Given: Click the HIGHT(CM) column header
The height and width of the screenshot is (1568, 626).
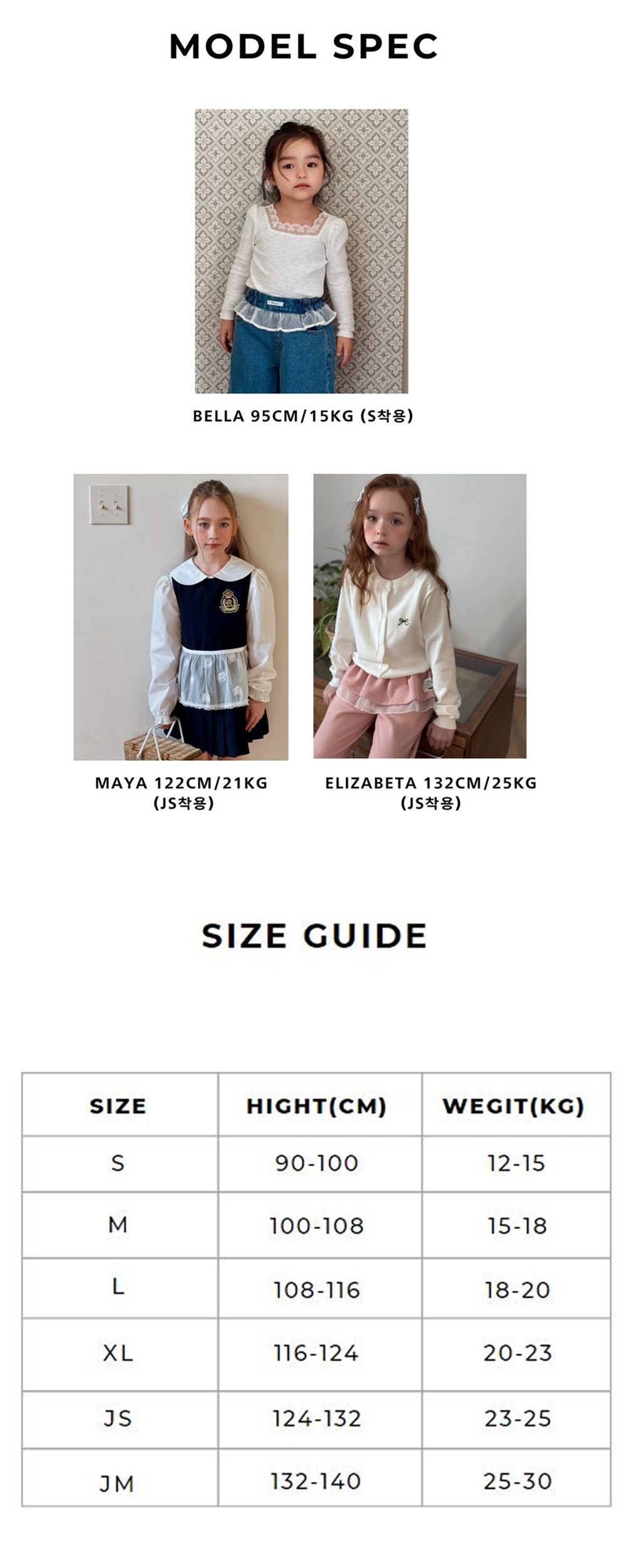Looking at the screenshot, I should pos(317,1106).
